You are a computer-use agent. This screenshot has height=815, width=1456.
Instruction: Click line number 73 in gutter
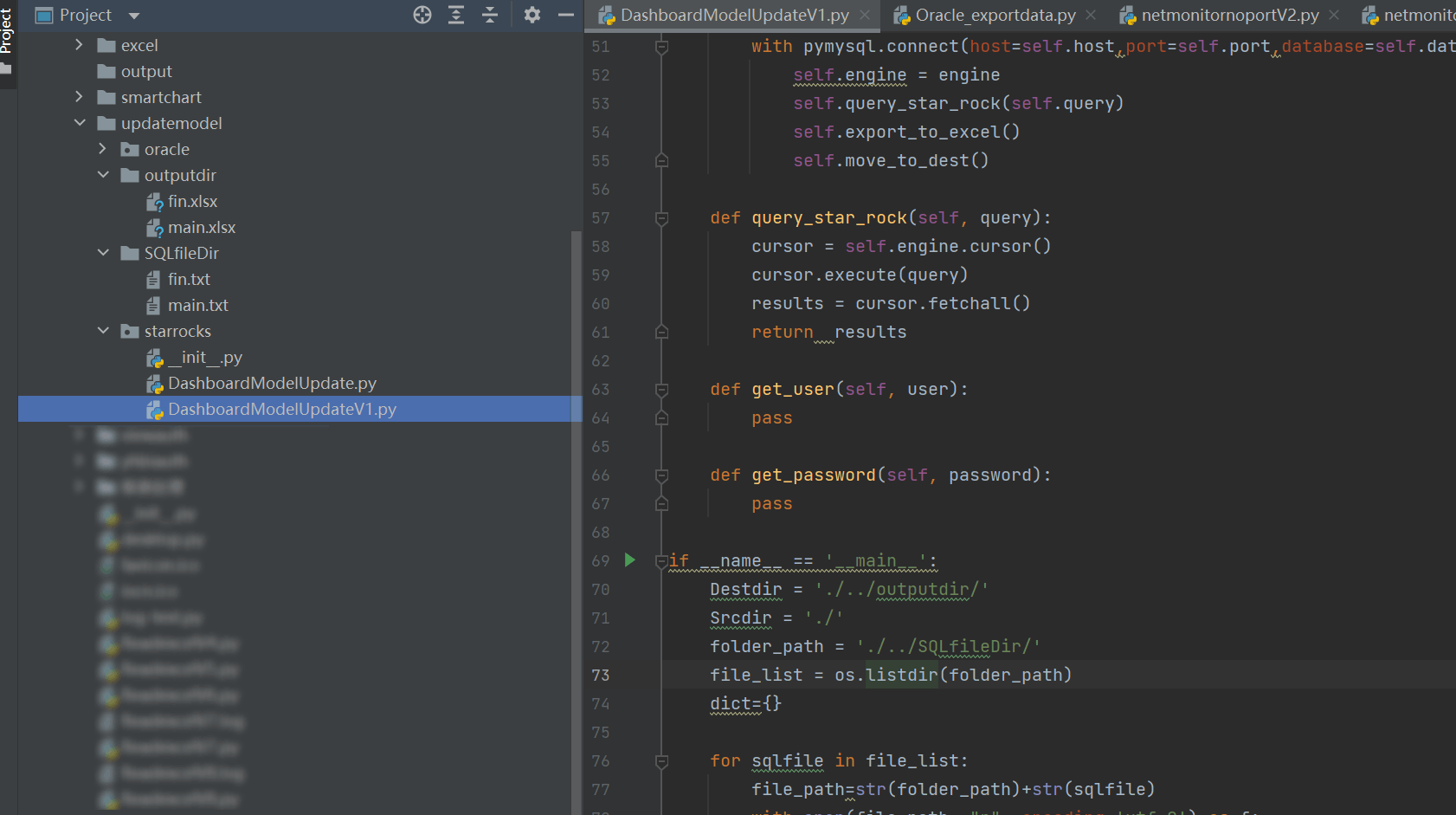point(601,675)
